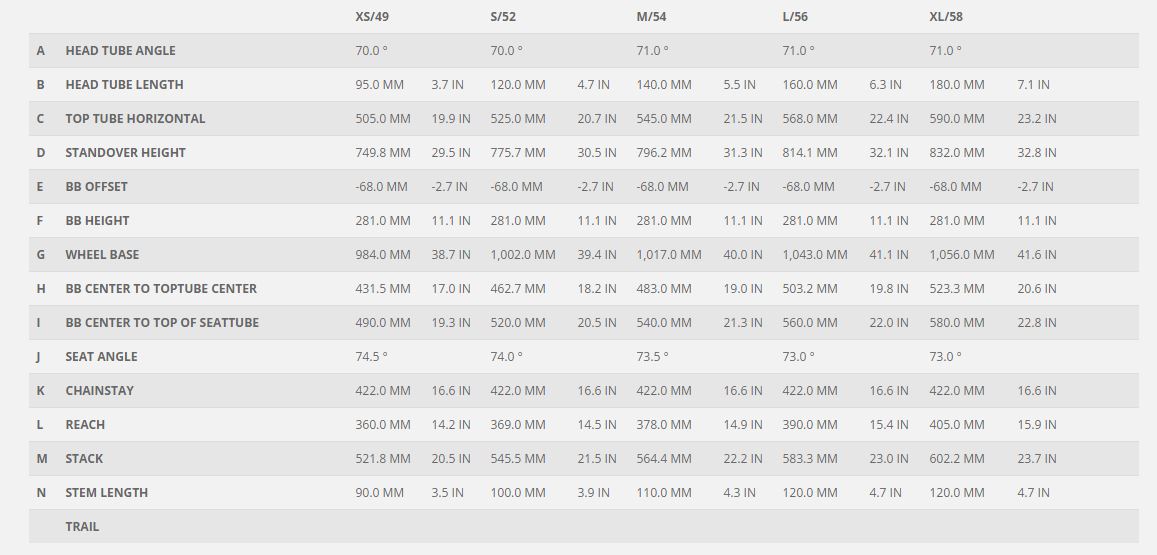Click the SEAT ANGLE row label
This screenshot has width=1157, height=555.
[x=101, y=357]
